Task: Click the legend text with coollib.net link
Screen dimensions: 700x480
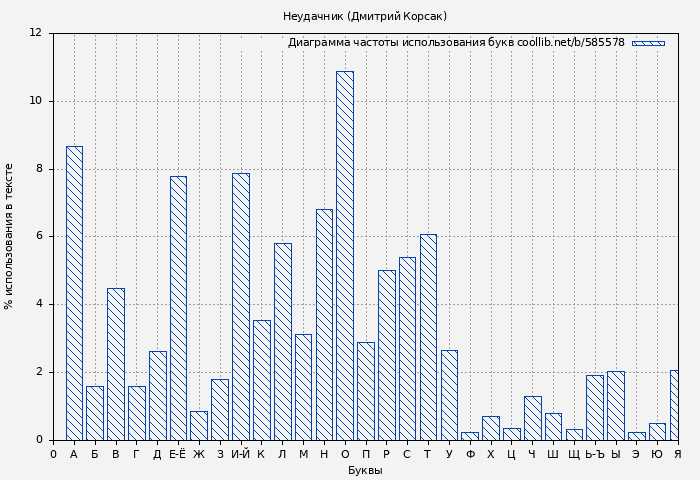Action: (x=456, y=43)
